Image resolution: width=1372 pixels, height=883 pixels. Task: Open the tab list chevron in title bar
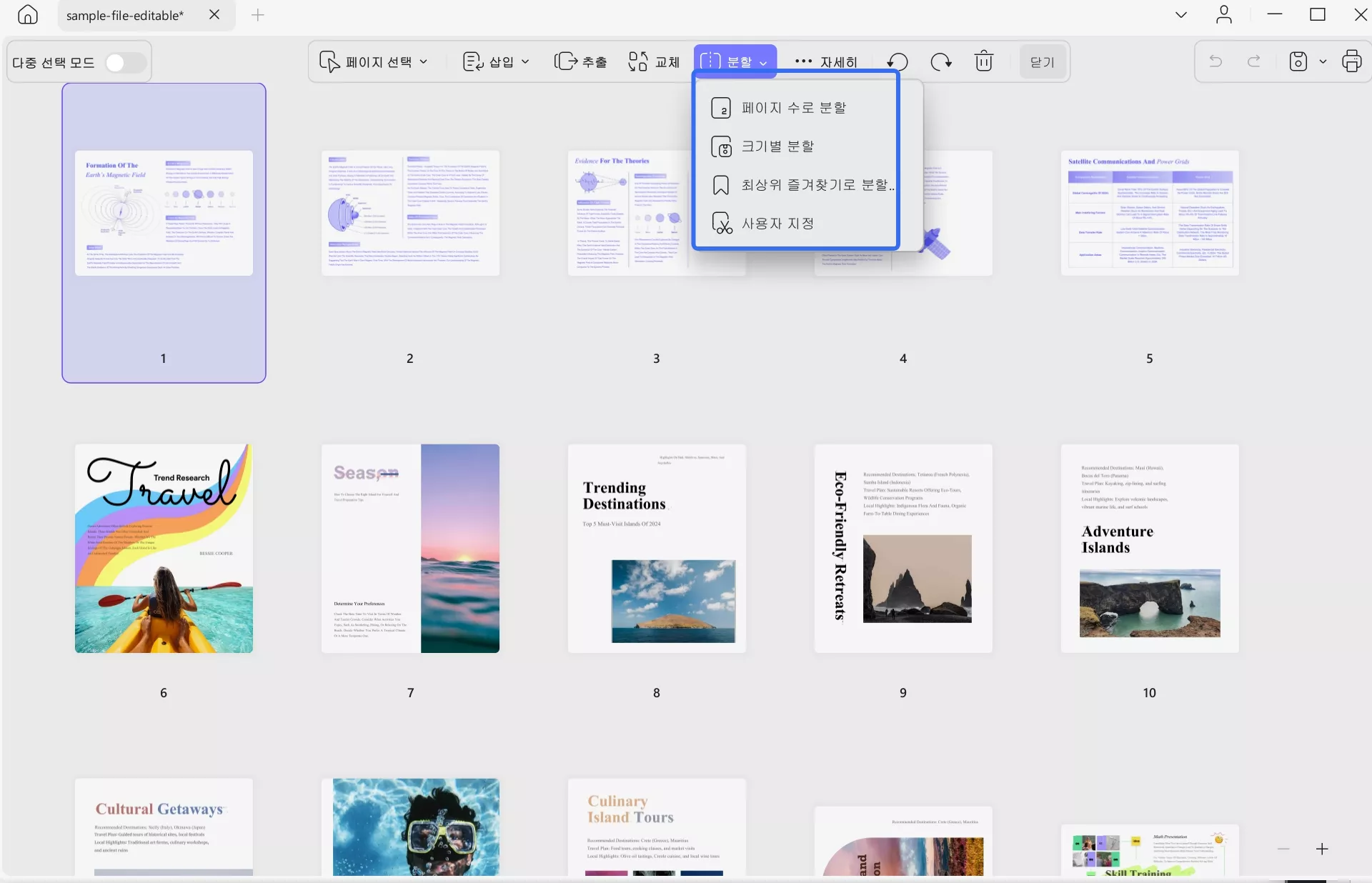tap(1181, 14)
